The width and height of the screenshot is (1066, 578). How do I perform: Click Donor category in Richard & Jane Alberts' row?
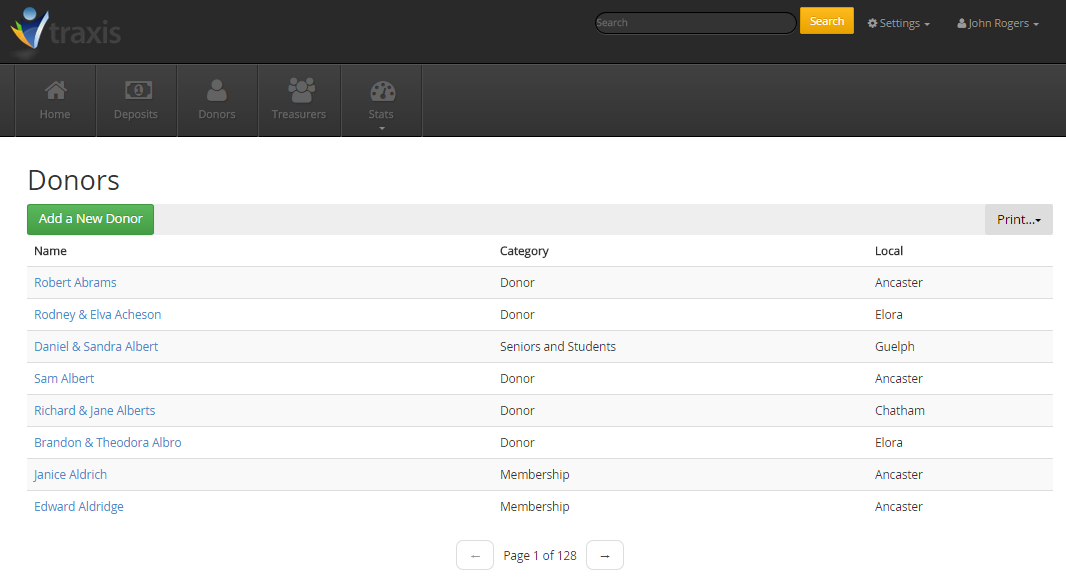517,410
